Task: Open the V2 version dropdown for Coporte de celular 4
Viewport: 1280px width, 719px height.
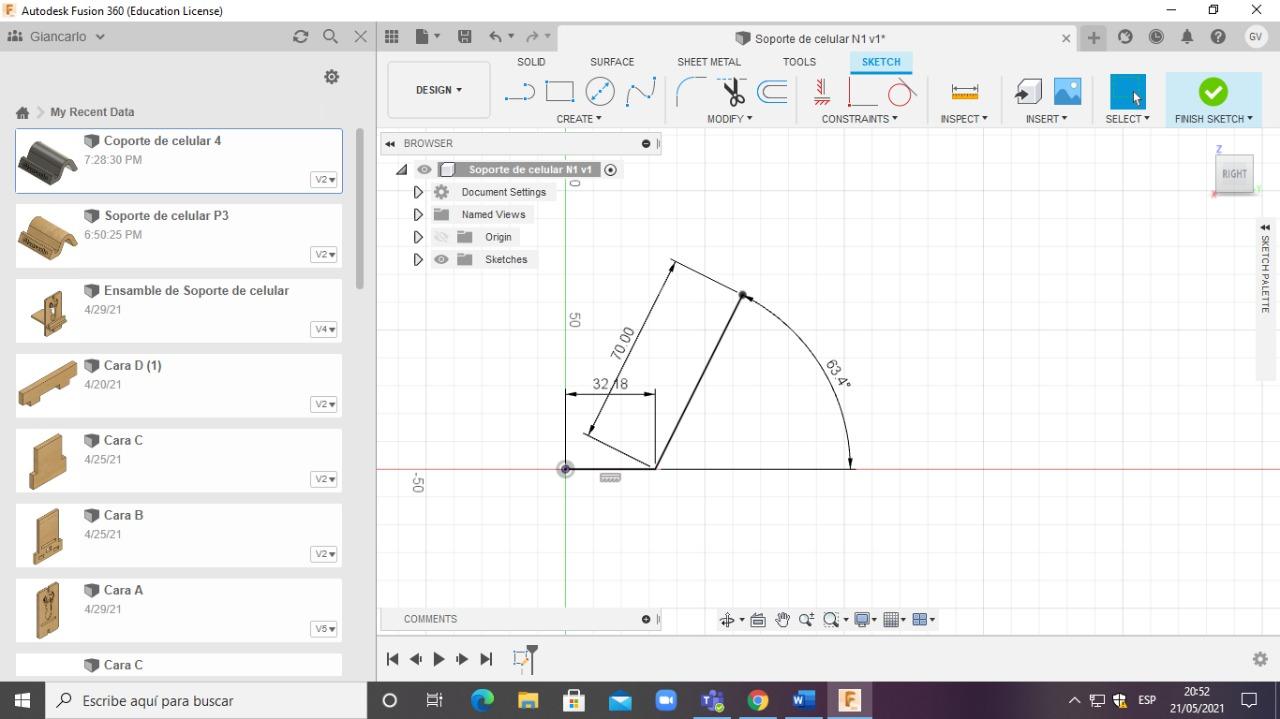Action: tap(324, 180)
